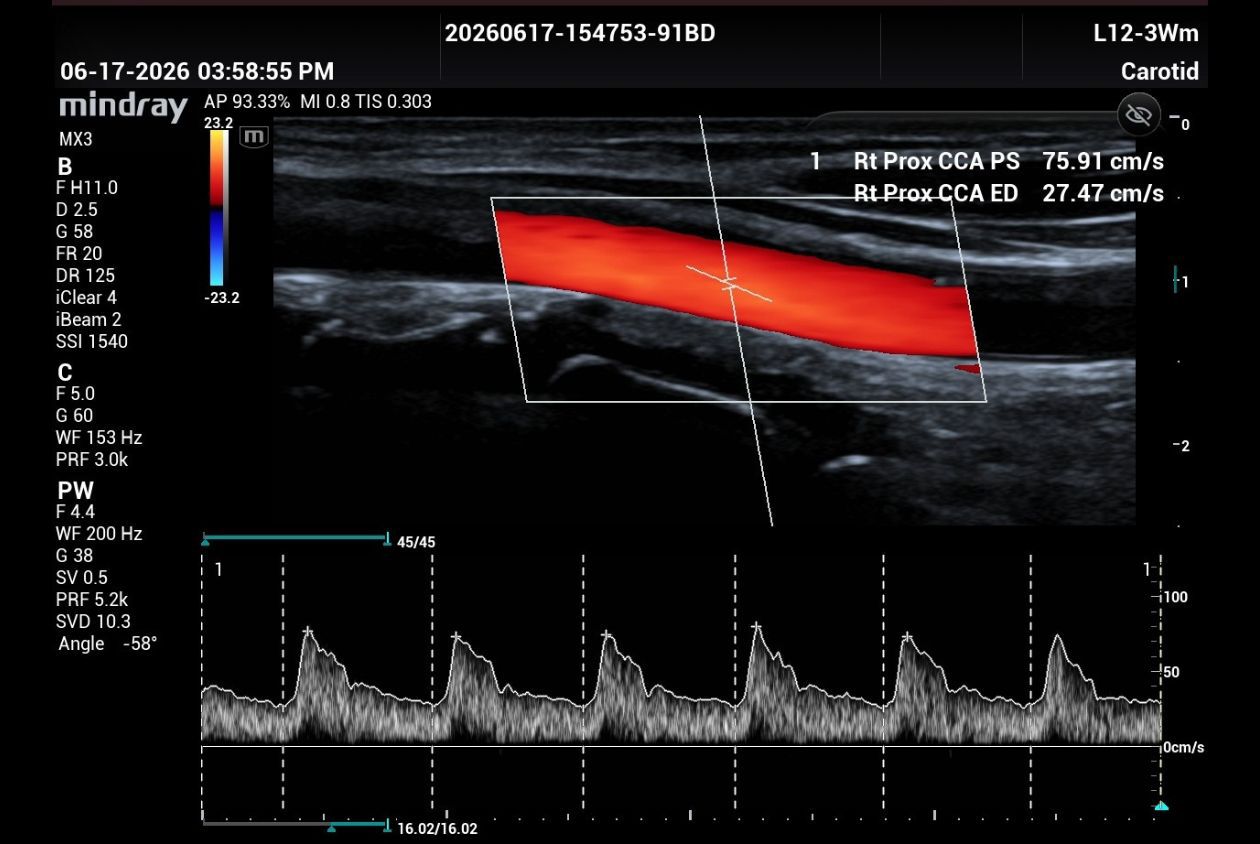Click the Carotid exam type label
This screenshot has width=1260, height=844.
pyautogui.click(x=1160, y=72)
